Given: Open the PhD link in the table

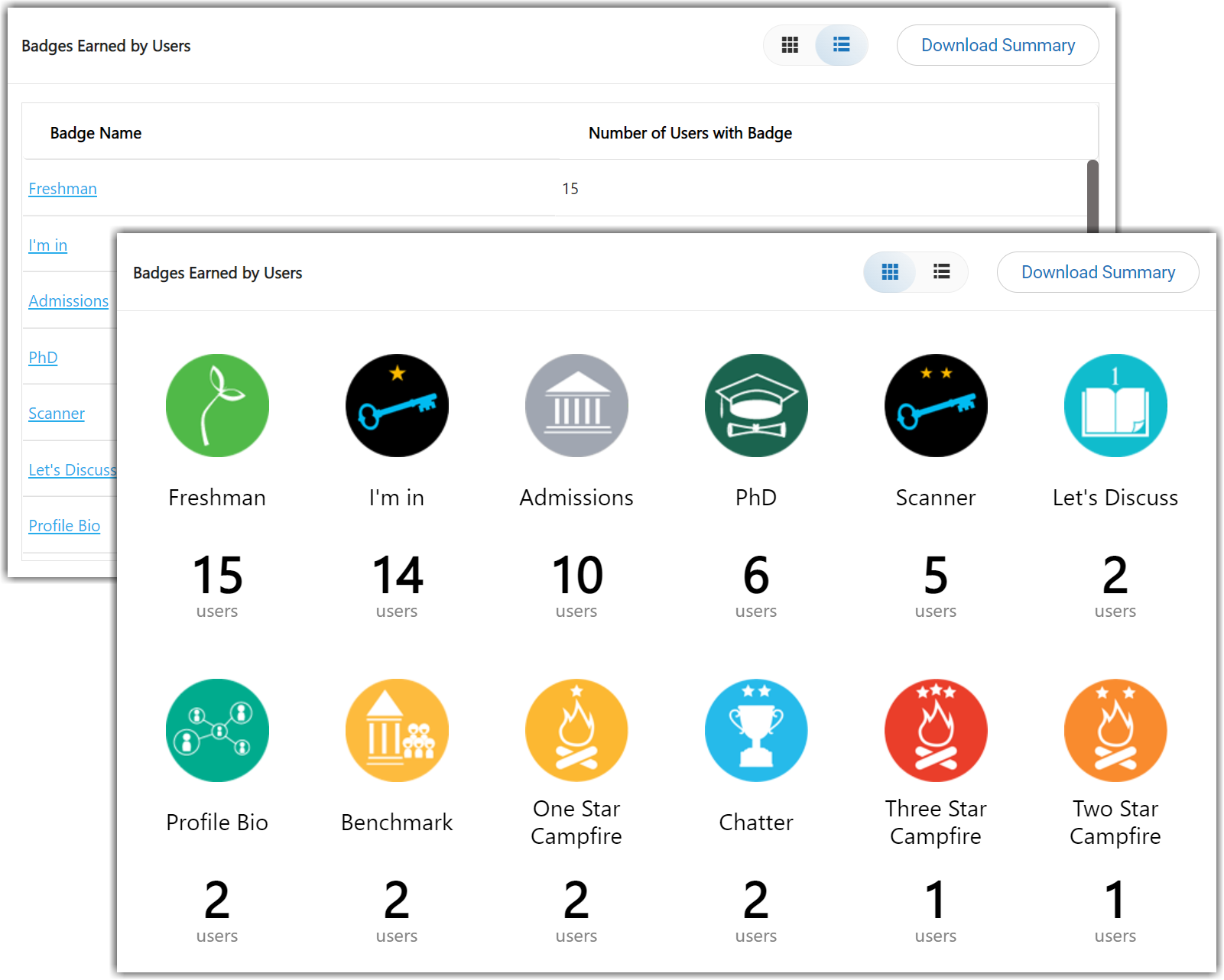Looking at the screenshot, I should click(x=43, y=358).
